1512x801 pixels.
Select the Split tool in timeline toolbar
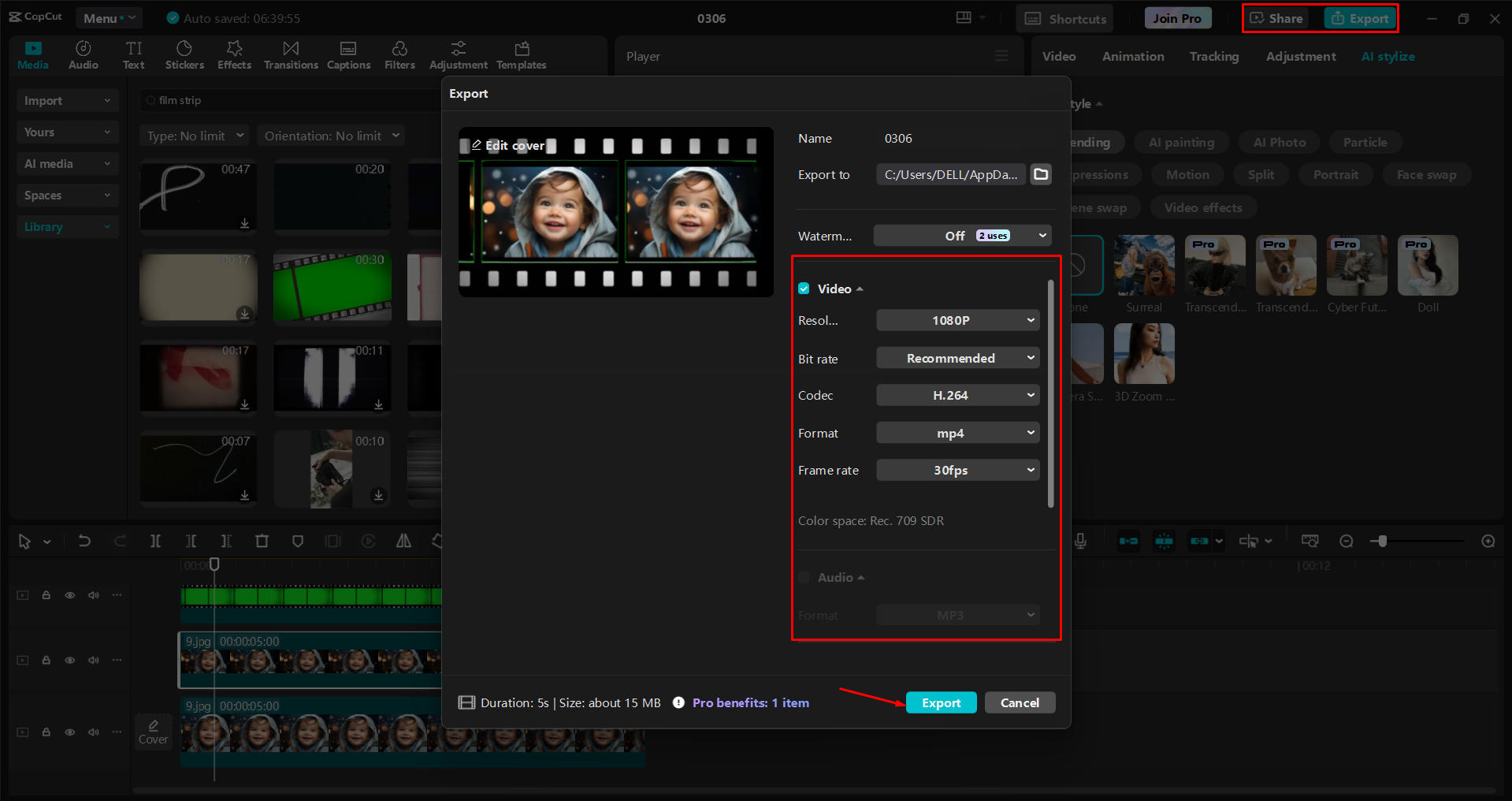[x=155, y=541]
